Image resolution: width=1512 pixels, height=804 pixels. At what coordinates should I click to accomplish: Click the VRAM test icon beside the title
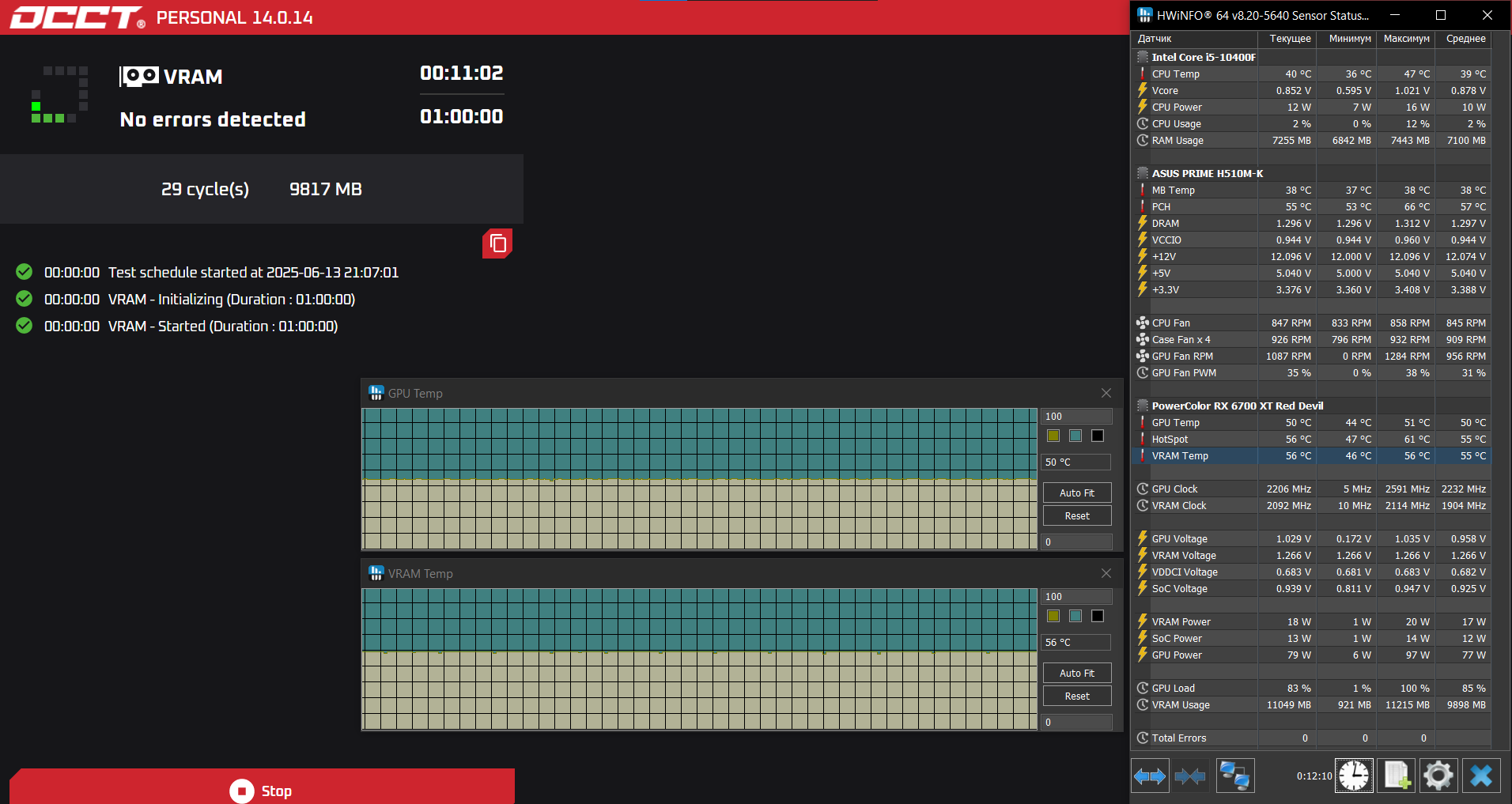(139, 77)
